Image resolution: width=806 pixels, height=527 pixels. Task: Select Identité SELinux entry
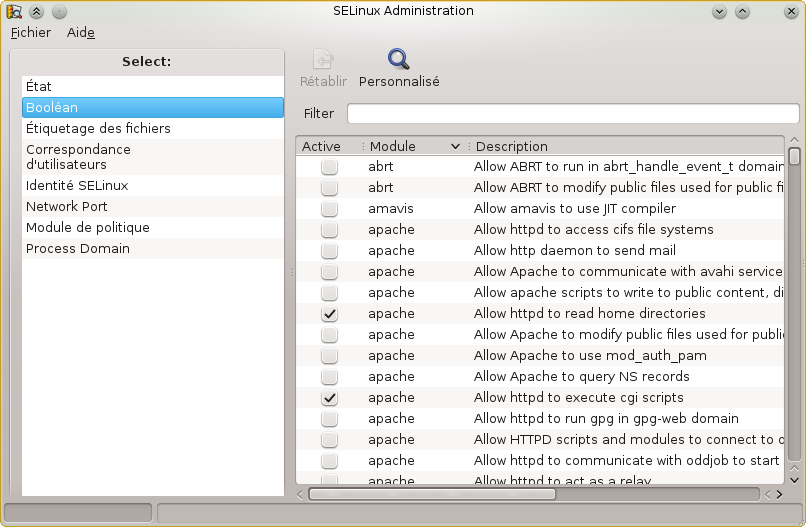(x=153, y=186)
